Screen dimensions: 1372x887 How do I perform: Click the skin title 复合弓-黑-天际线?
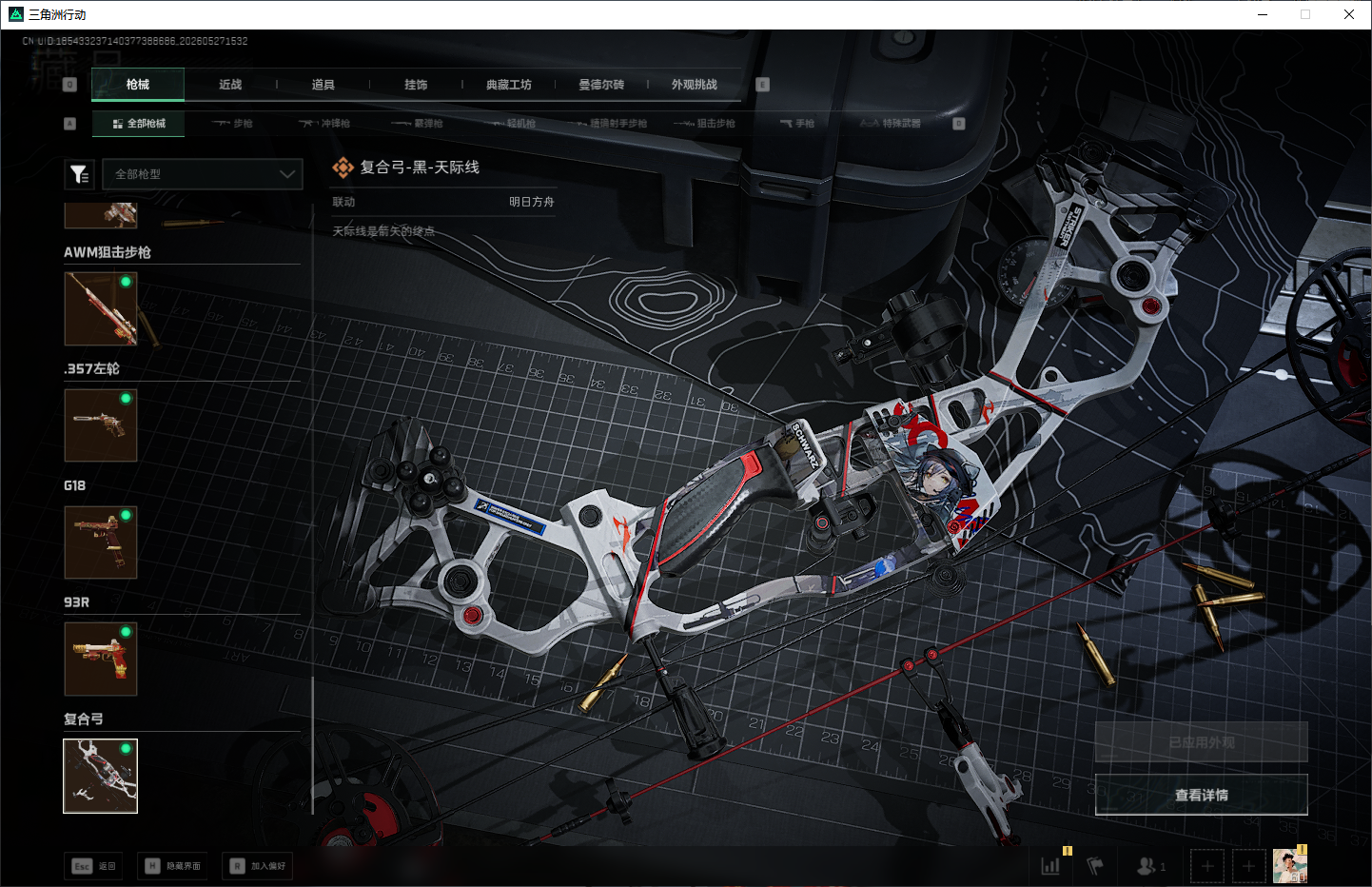click(420, 168)
